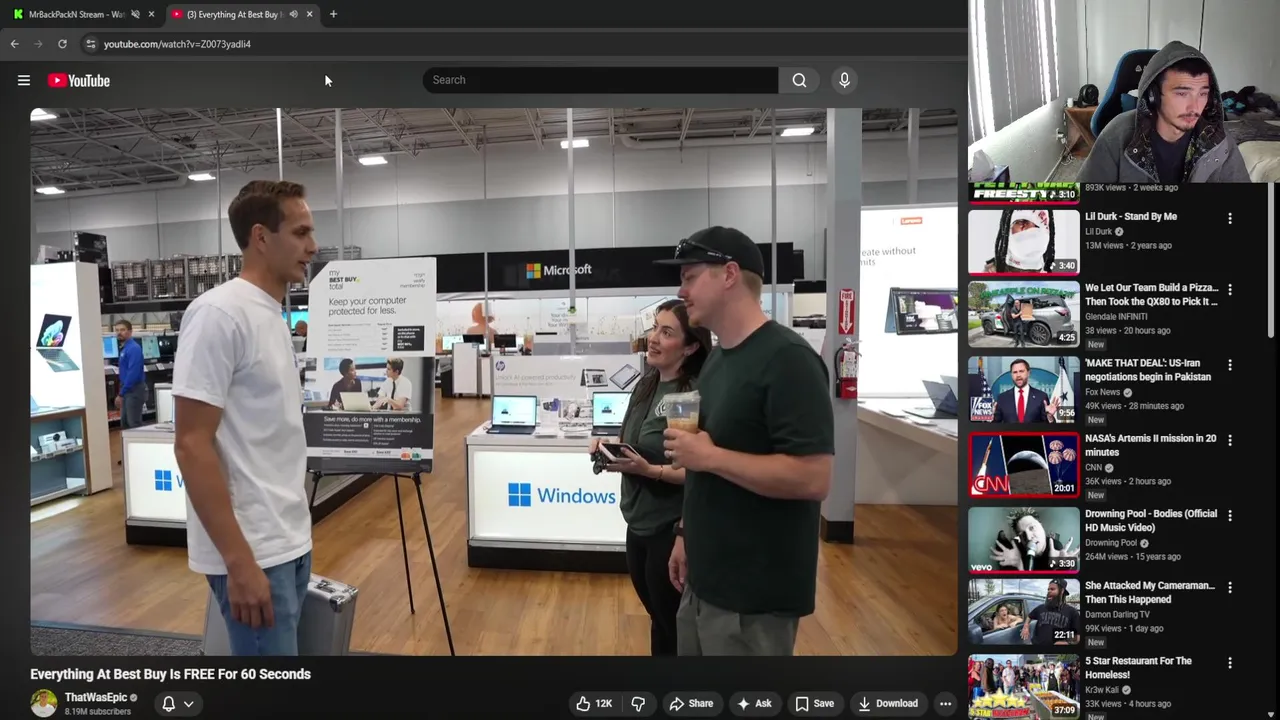Screen dimensions: 1280x720
Task: Close the MrBackPackN Stream tab
Action: [151, 14]
